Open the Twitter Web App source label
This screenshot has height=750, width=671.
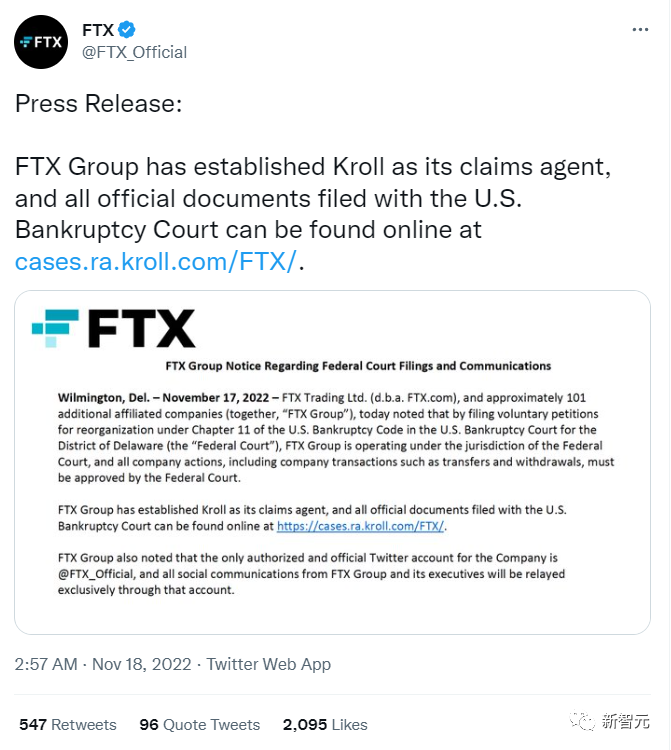[x=269, y=664]
